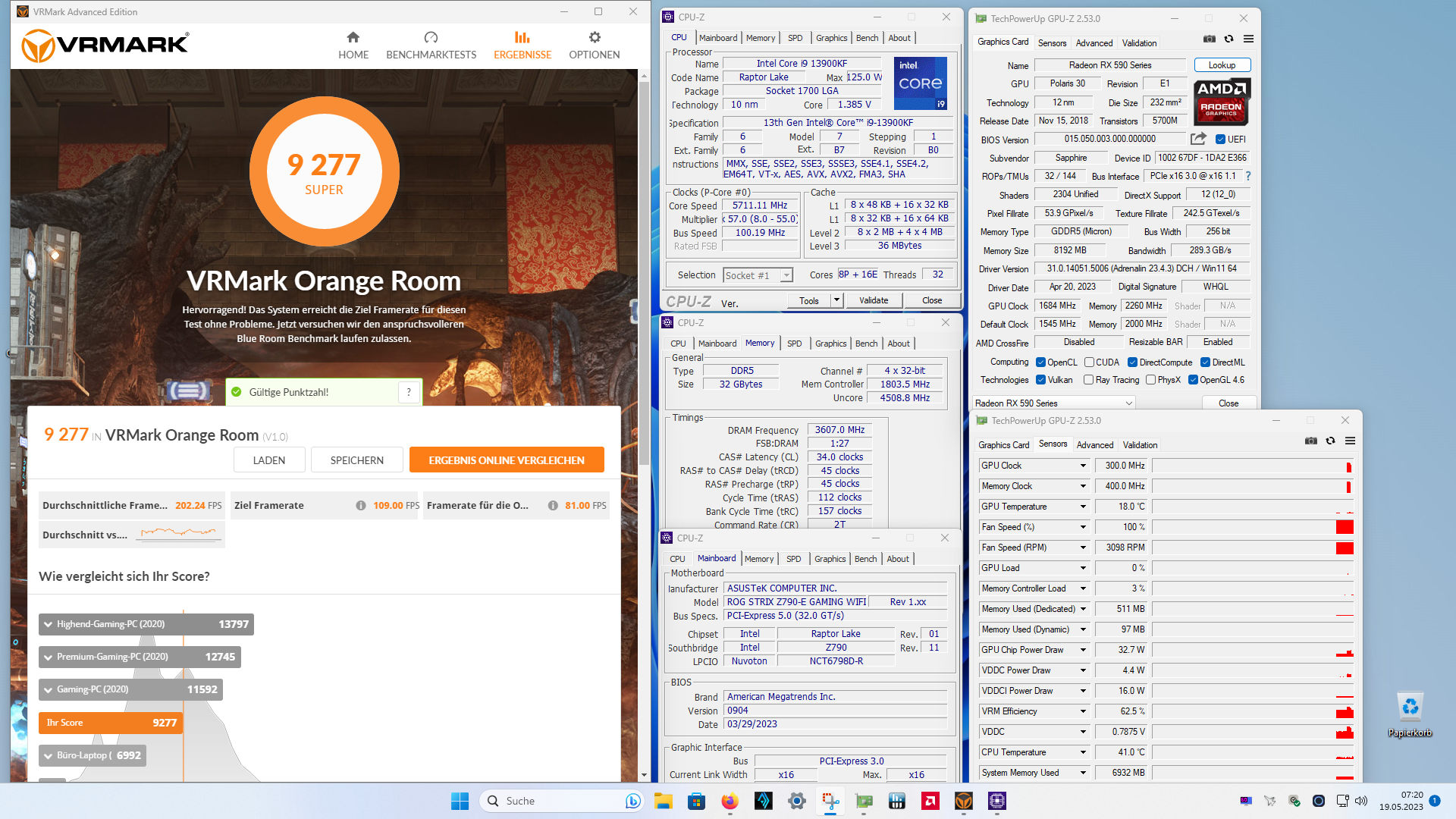Open SPD tab in CPU-Z Memory window
Screen dimensions: 1456x819
[x=794, y=344]
